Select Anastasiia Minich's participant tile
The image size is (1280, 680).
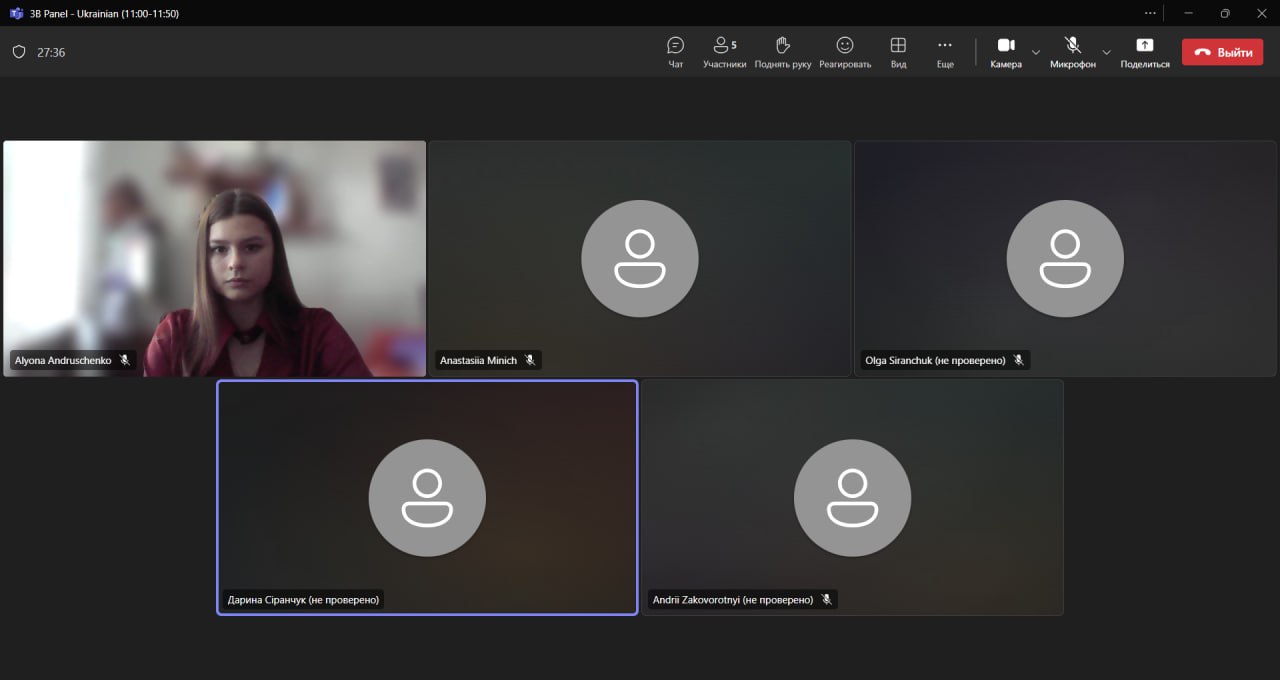click(639, 258)
